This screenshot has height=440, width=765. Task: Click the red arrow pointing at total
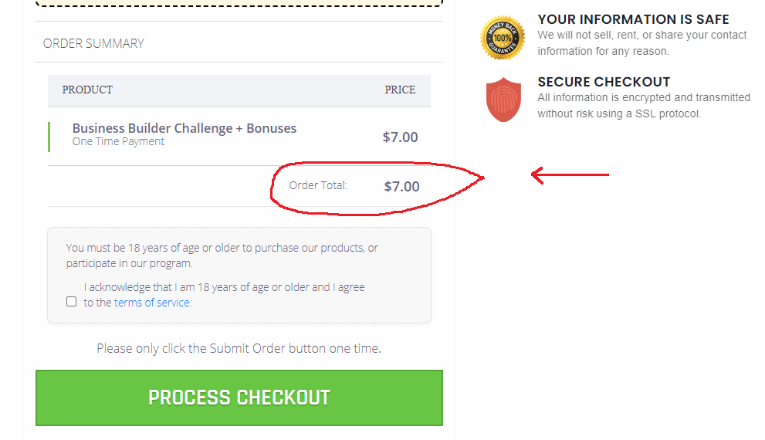tap(570, 175)
